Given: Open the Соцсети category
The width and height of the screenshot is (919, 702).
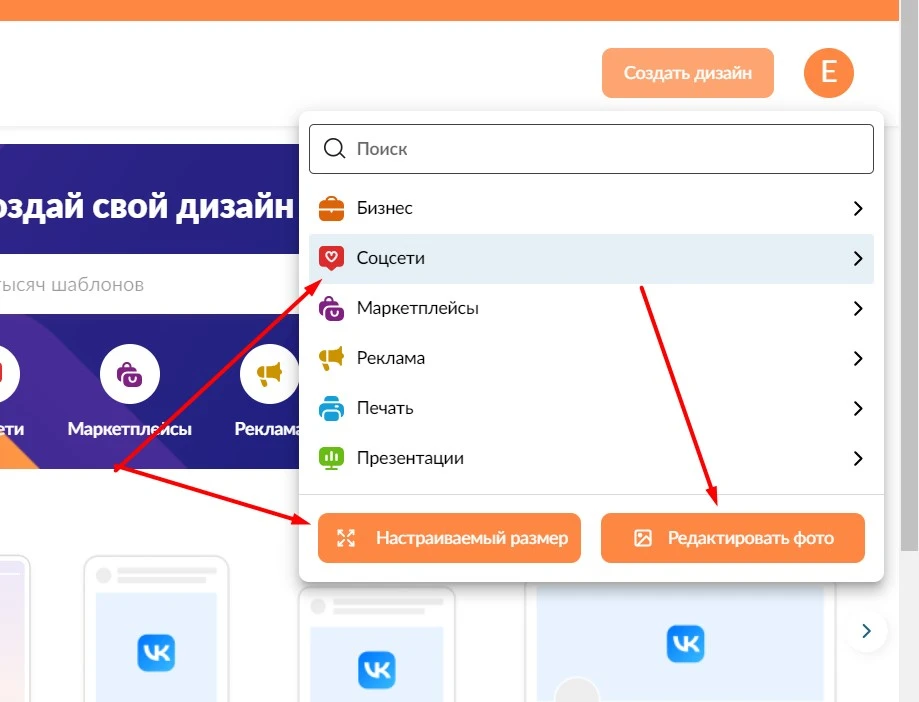Looking at the screenshot, I should pyautogui.click(x=591, y=258).
